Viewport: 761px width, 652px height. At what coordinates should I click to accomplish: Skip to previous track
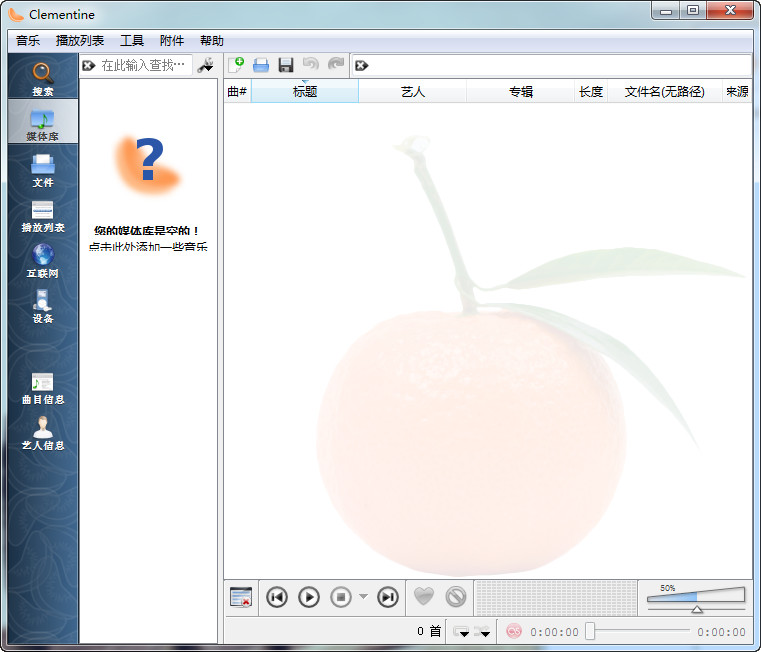point(277,597)
